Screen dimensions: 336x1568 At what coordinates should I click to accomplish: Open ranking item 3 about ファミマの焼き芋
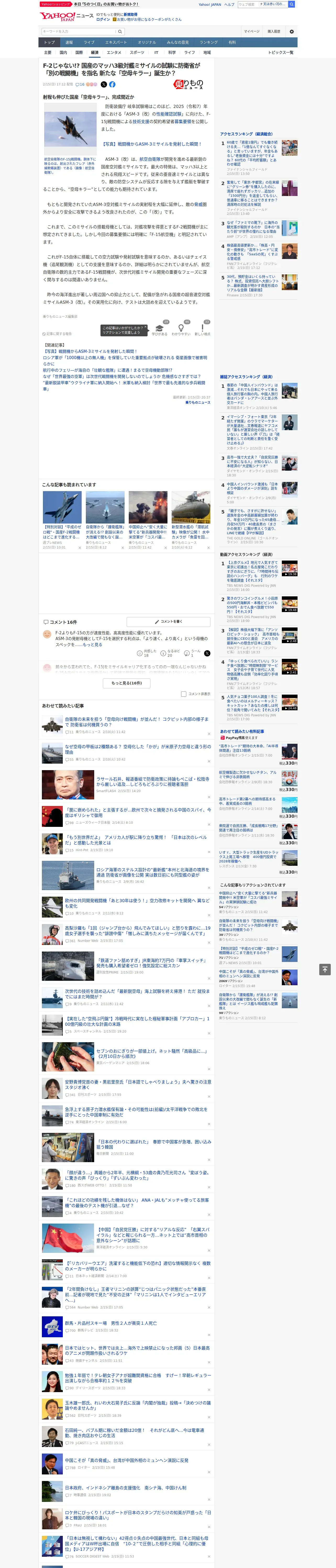pyautogui.click(x=253, y=227)
